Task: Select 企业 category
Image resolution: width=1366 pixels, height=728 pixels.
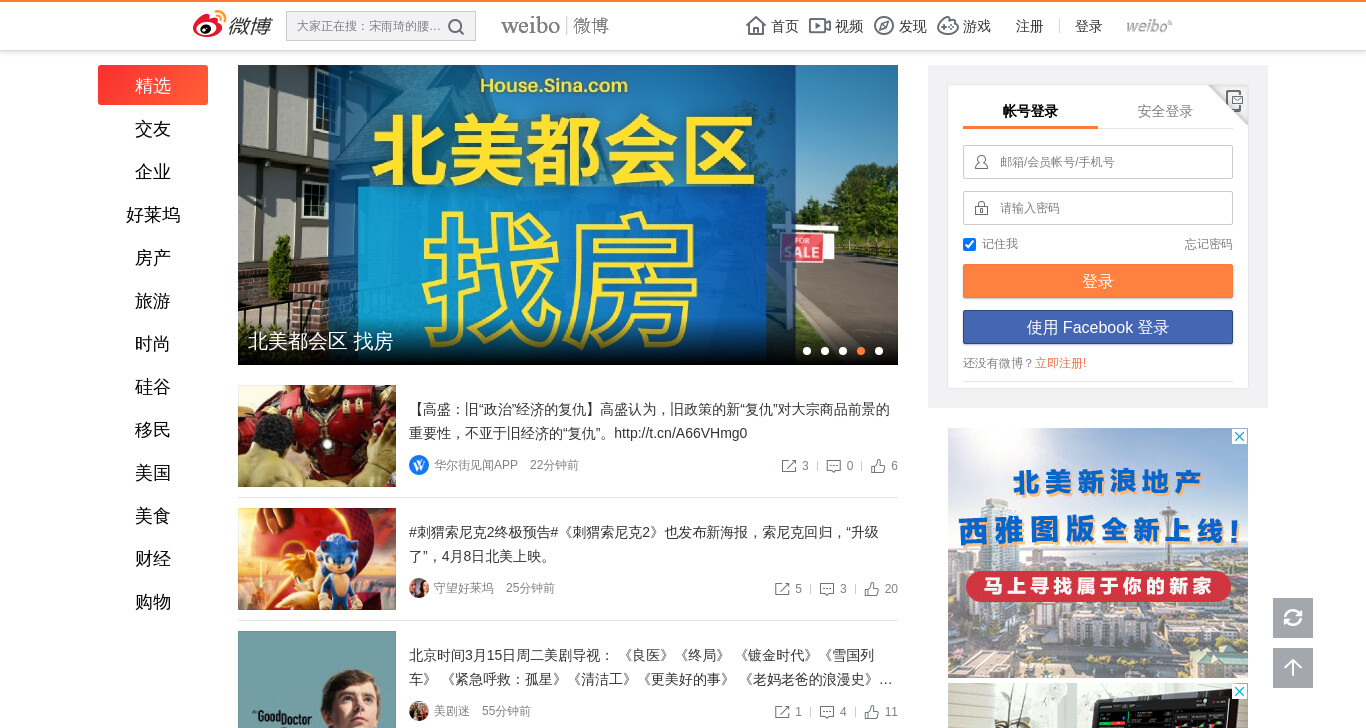Action: tap(153, 172)
